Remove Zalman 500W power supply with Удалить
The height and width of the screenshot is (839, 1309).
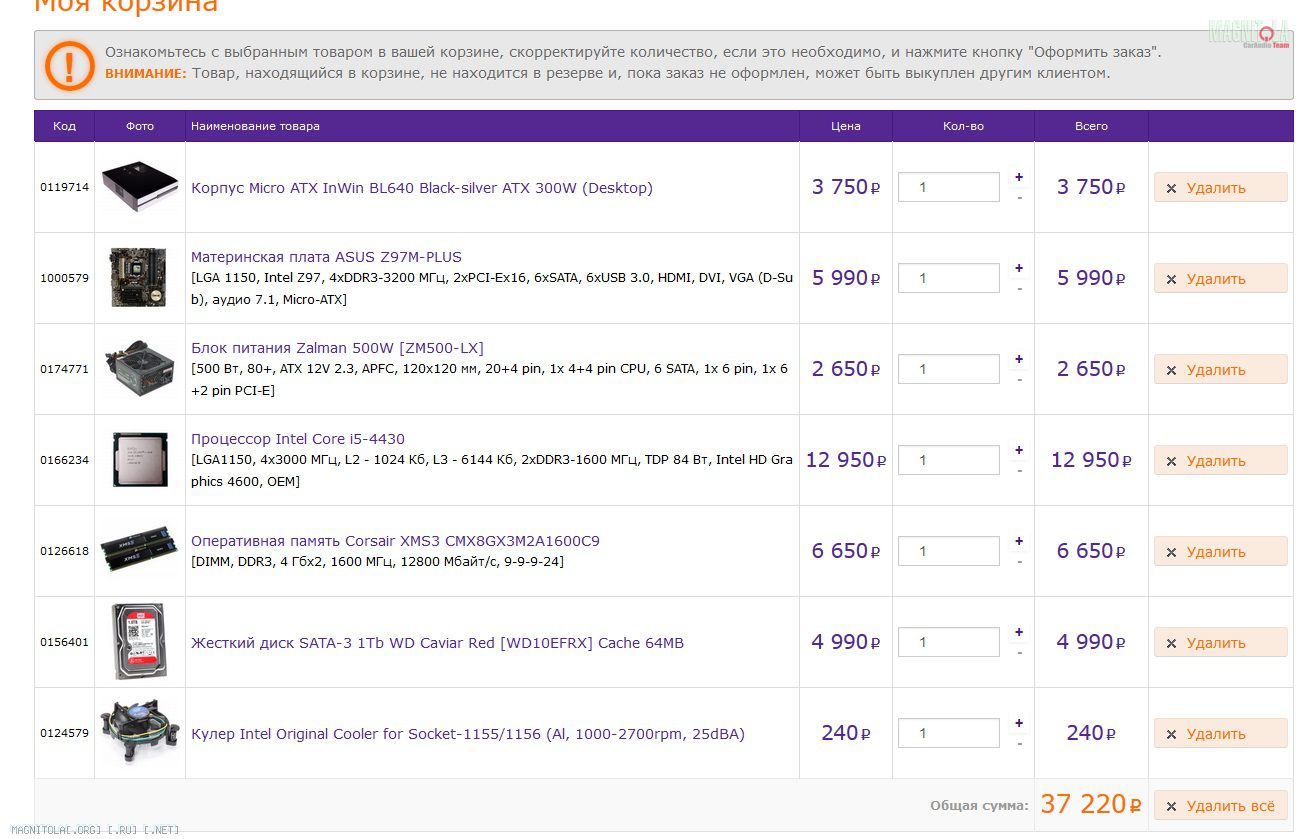[x=1220, y=369]
